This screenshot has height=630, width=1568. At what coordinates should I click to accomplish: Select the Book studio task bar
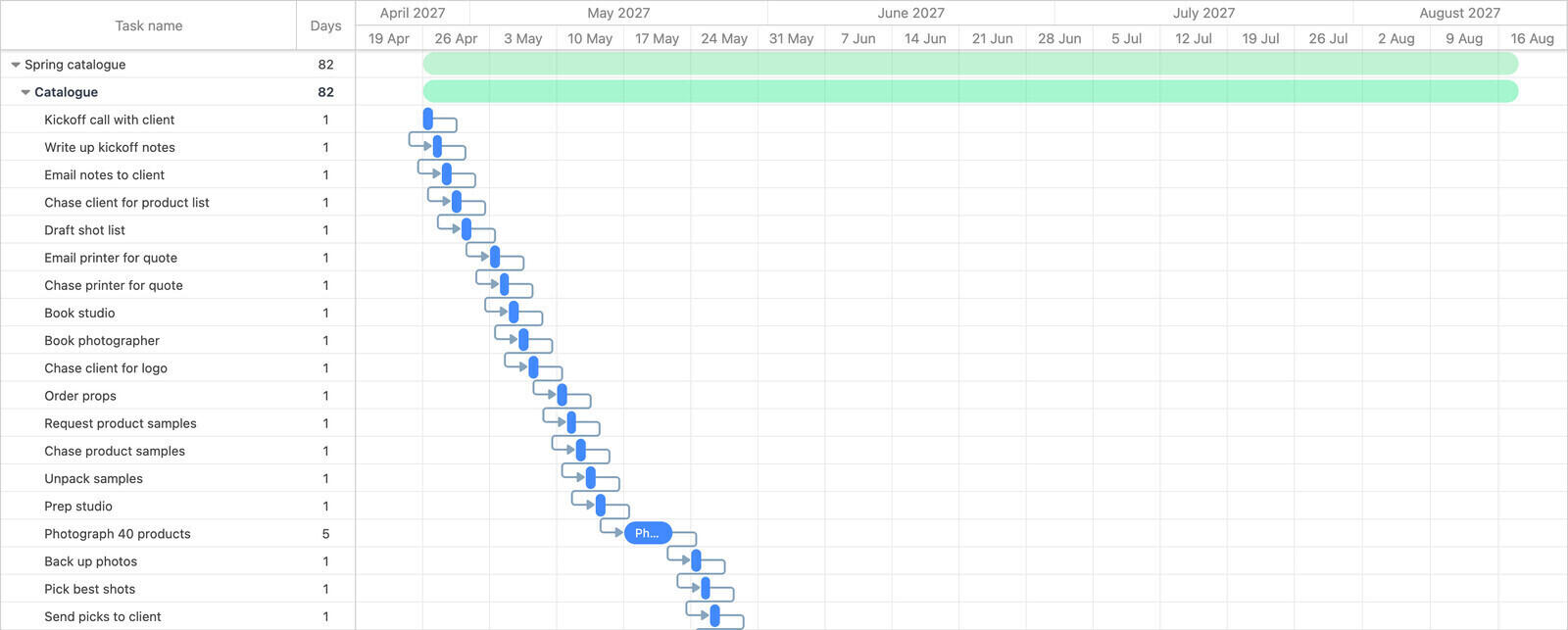pos(514,313)
